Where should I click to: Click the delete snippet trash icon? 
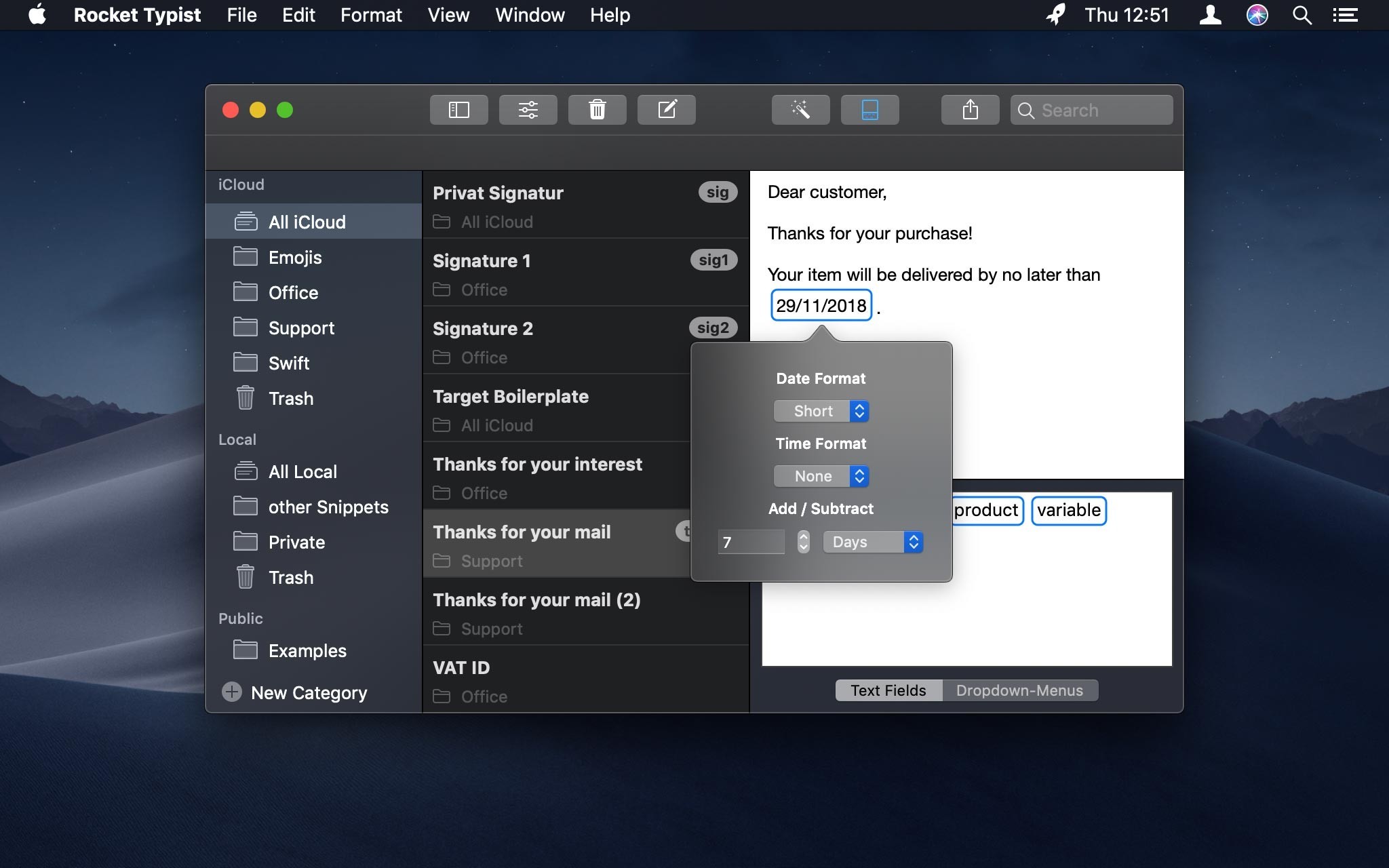(597, 110)
